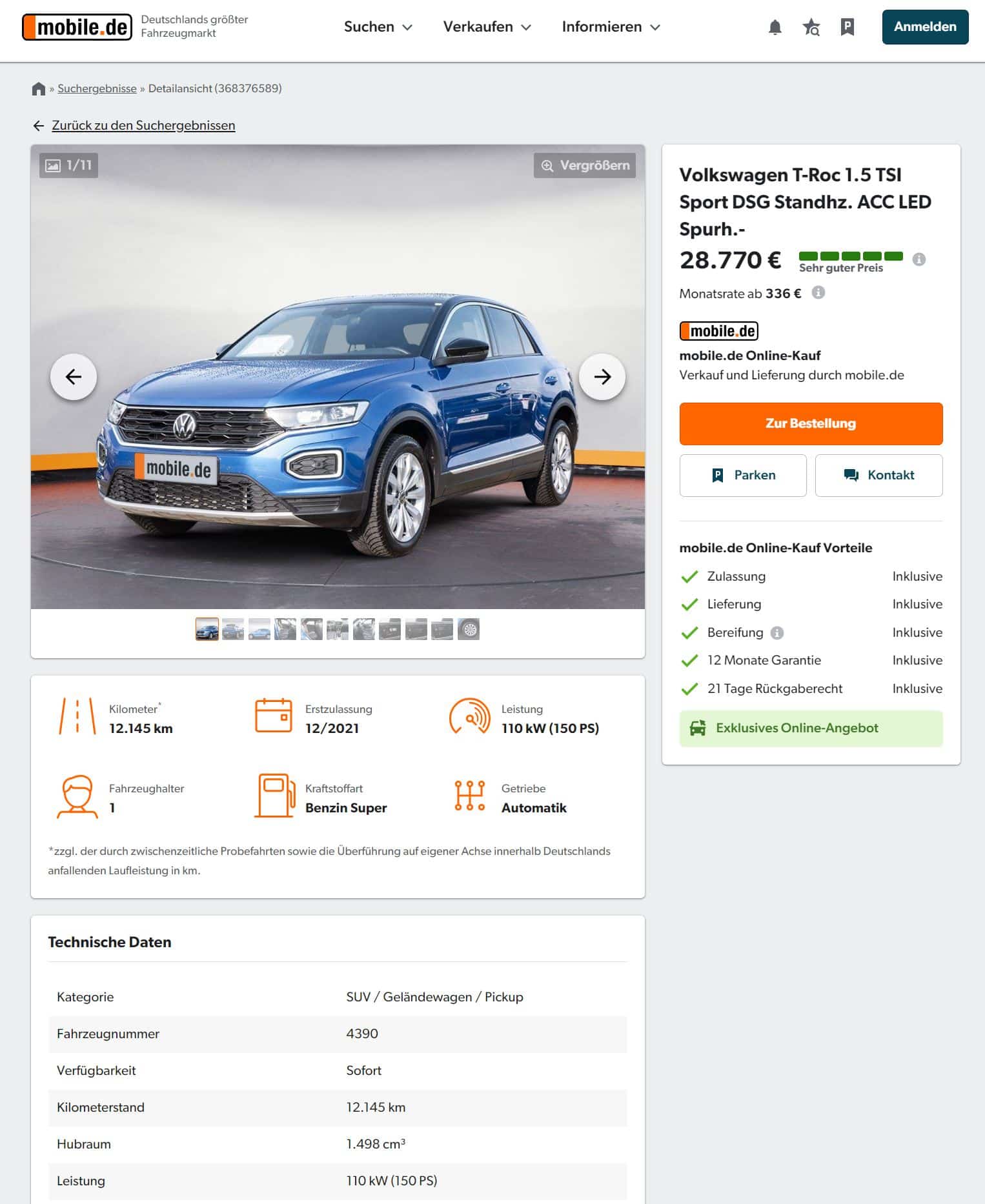Click Fahrzeugnummer value 4390
This screenshot has width=985, height=1204.
[x=362, y=1034]
